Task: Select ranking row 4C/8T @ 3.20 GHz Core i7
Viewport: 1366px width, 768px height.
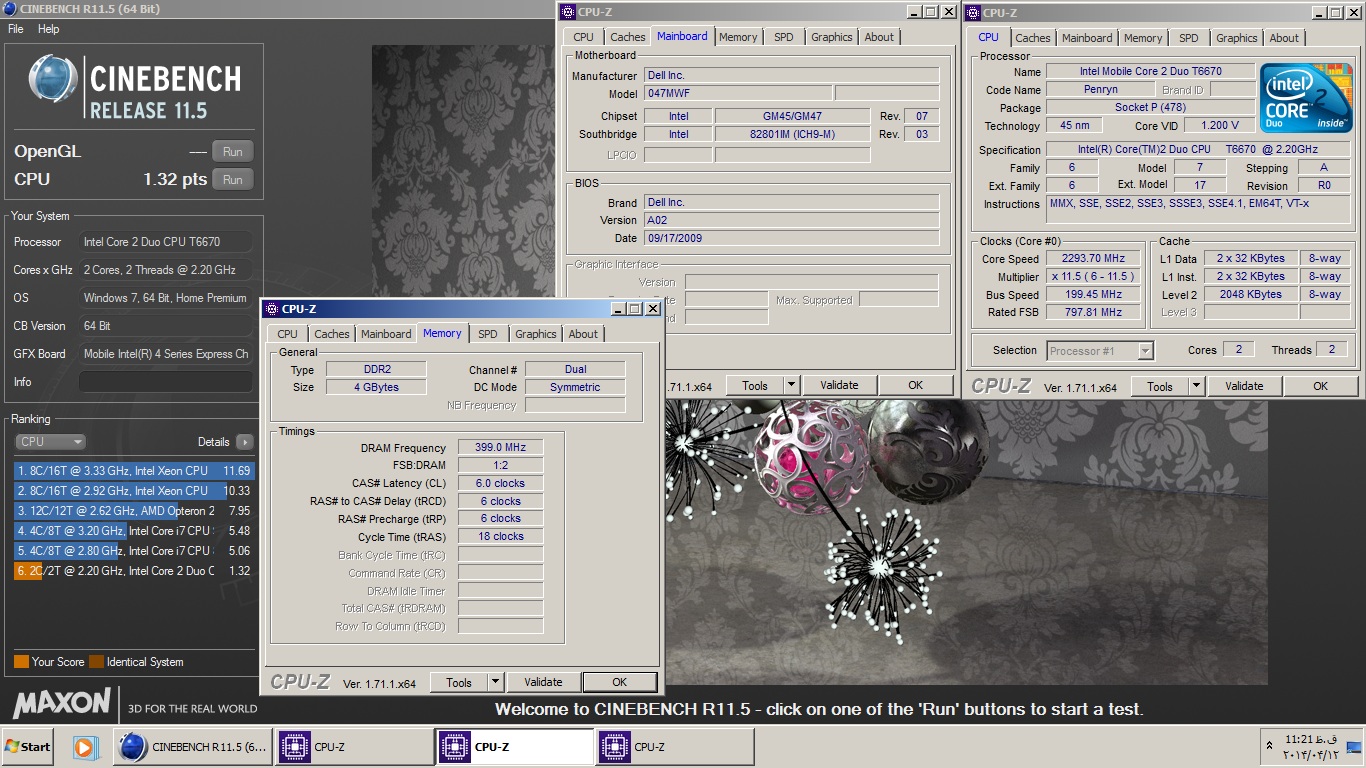Action: pyautogui.click(x=134, y=530)
